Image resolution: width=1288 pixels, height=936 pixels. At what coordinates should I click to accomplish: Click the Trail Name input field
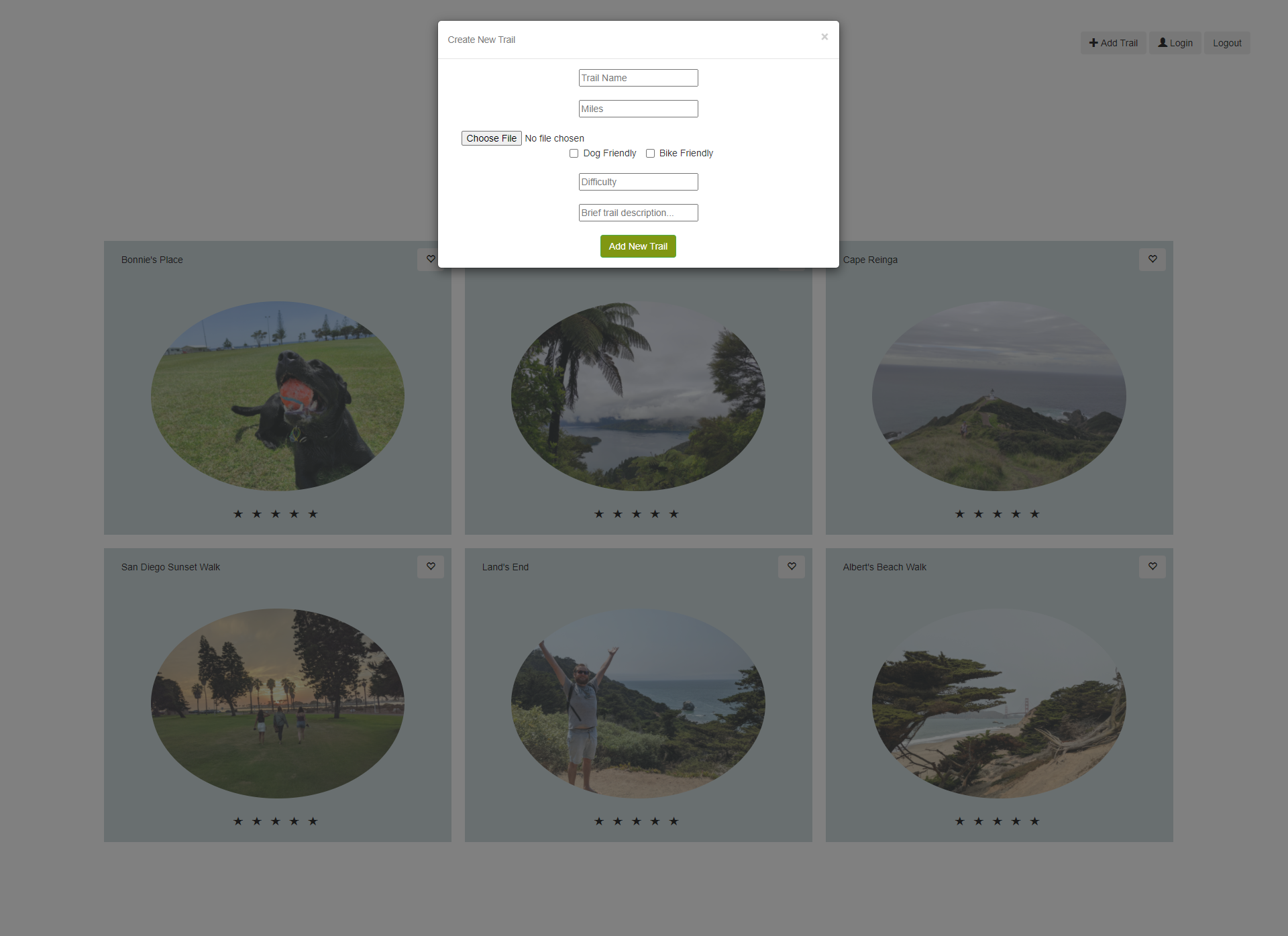tap(638, 78)
